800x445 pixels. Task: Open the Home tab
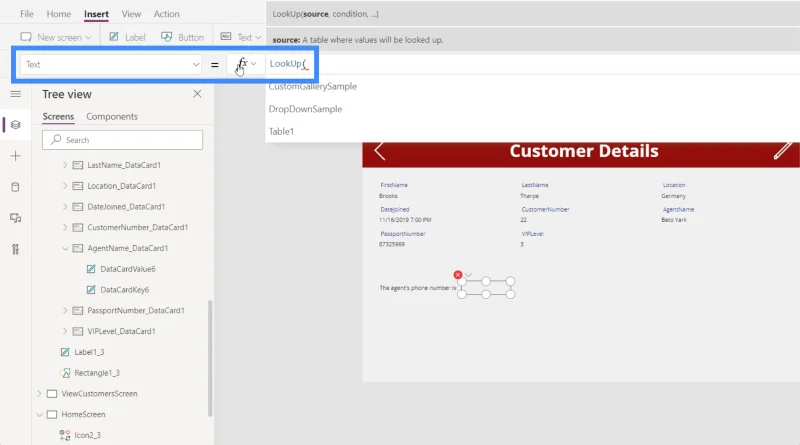pyautogui.click(x=59, y=14)
